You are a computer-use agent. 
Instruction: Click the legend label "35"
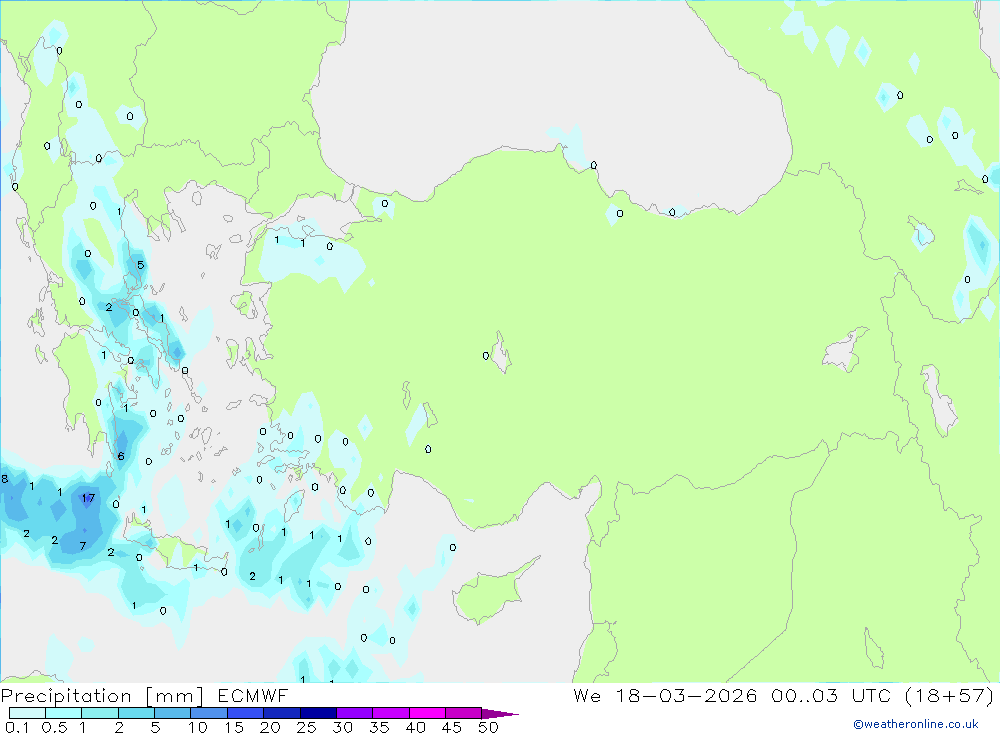[x=379, y=727]
